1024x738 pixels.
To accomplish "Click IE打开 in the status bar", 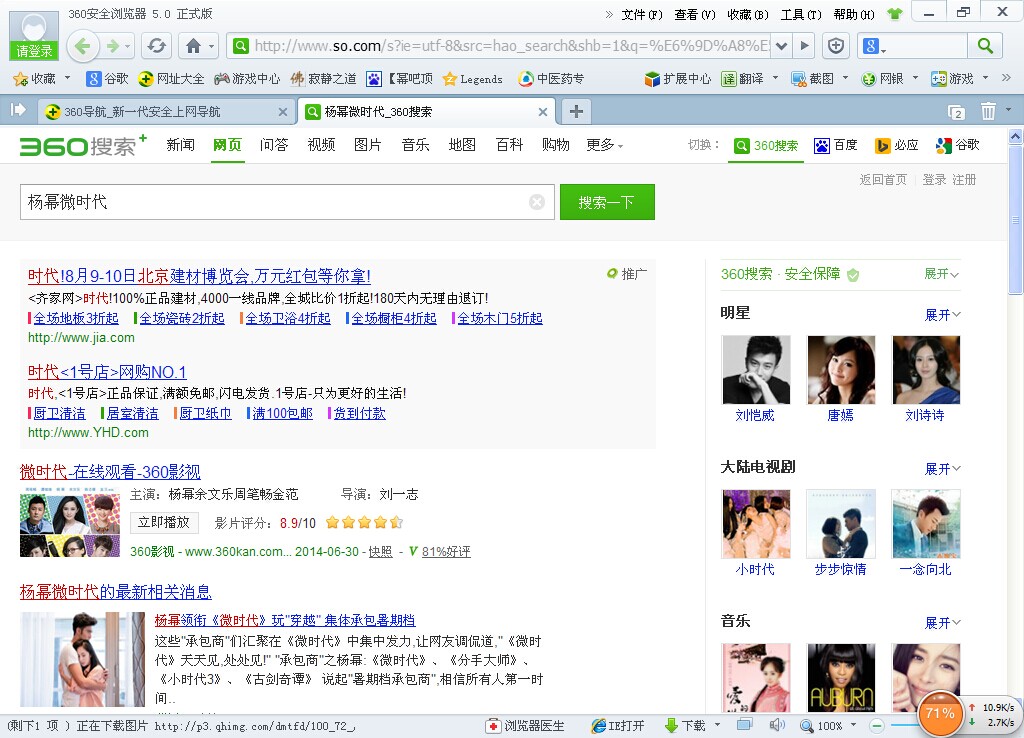I will [618, 726].
